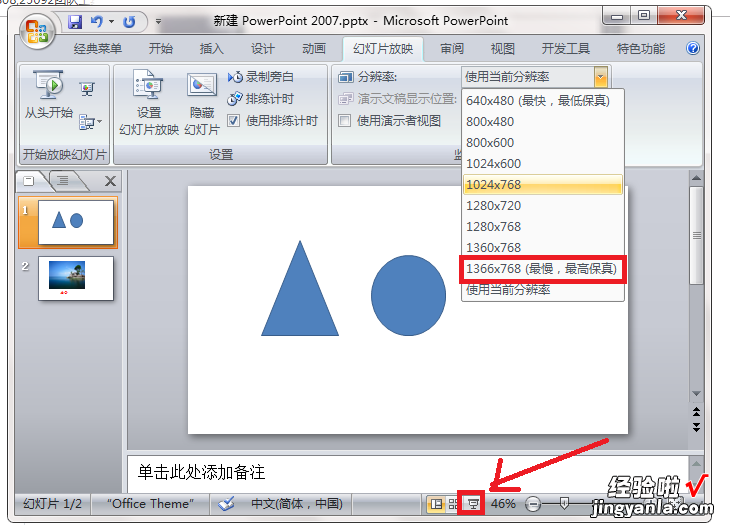Switch to Outline pane tab

coord(64,181)
